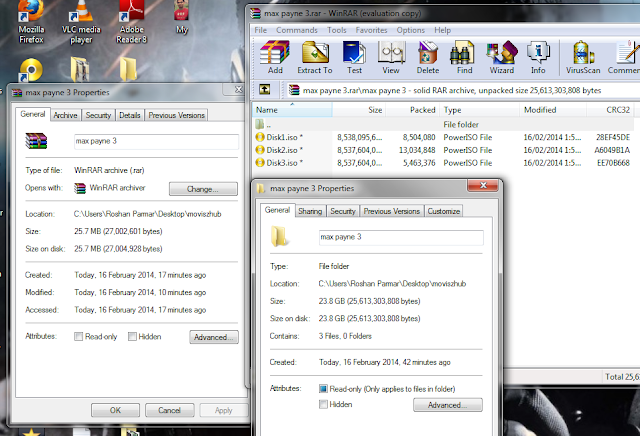Switch to Sharing tab in folder Properties
Viewport: 640px width, 436px height.
310,211
